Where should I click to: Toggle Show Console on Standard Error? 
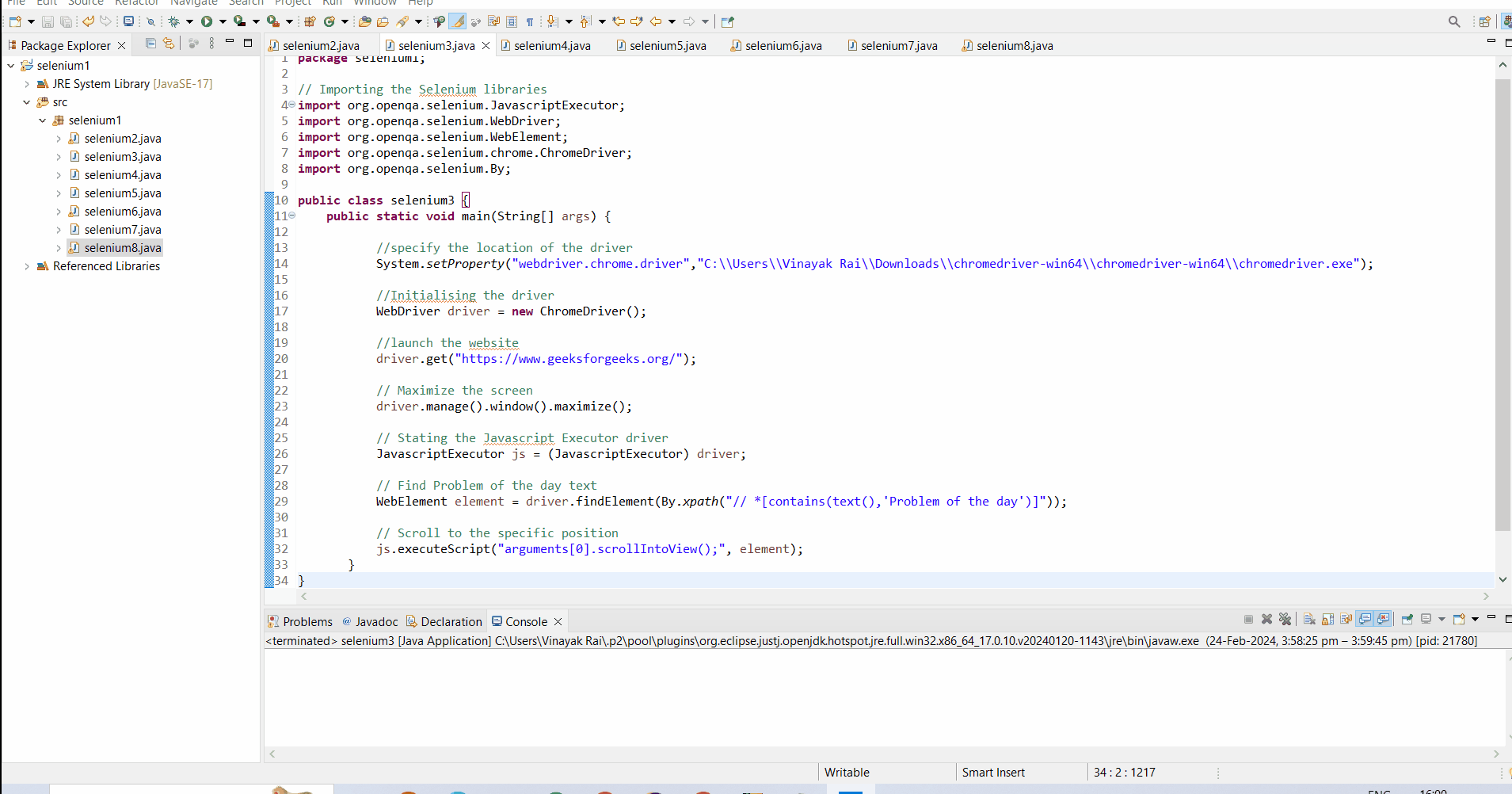[x=1383, y=619]
